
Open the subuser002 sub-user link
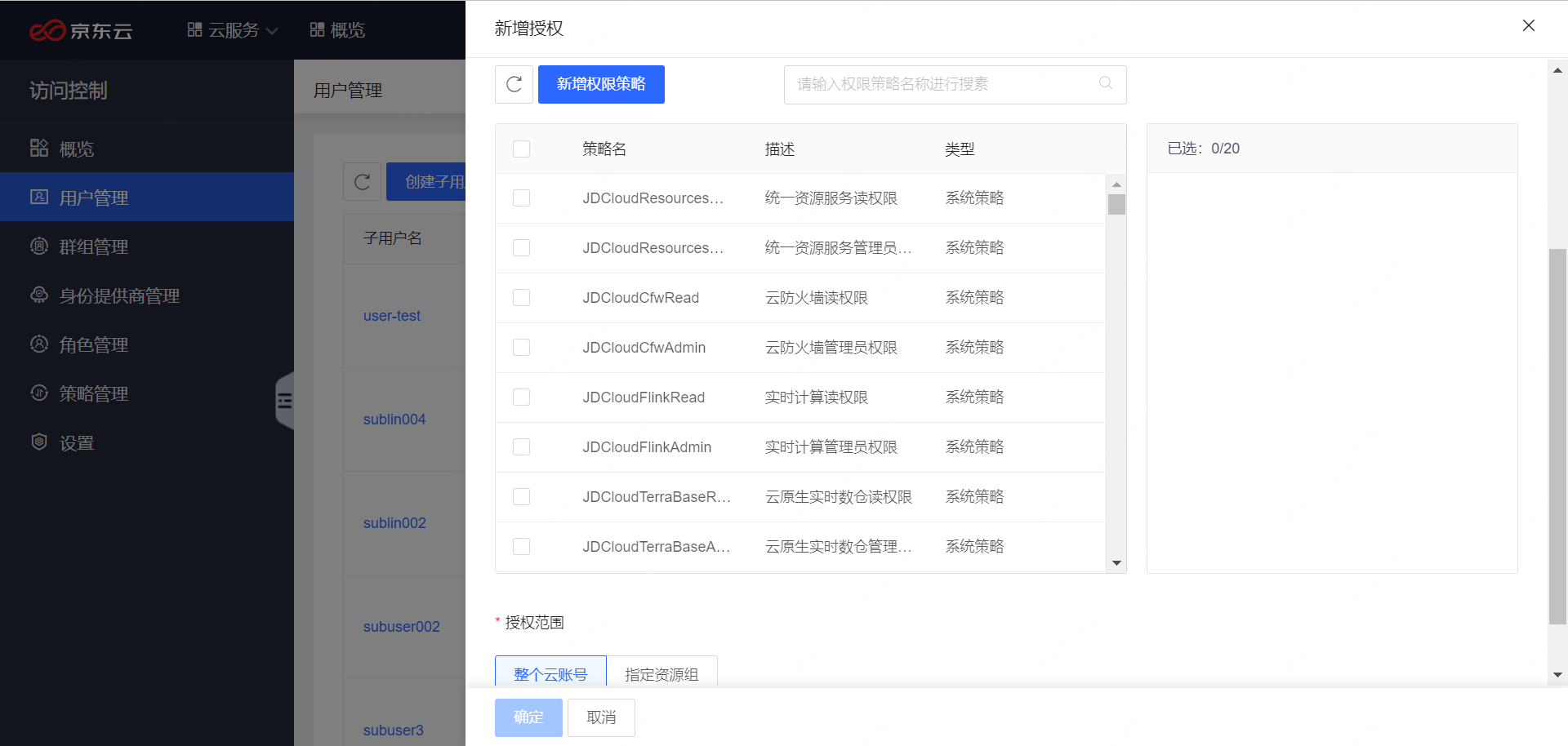402,627
